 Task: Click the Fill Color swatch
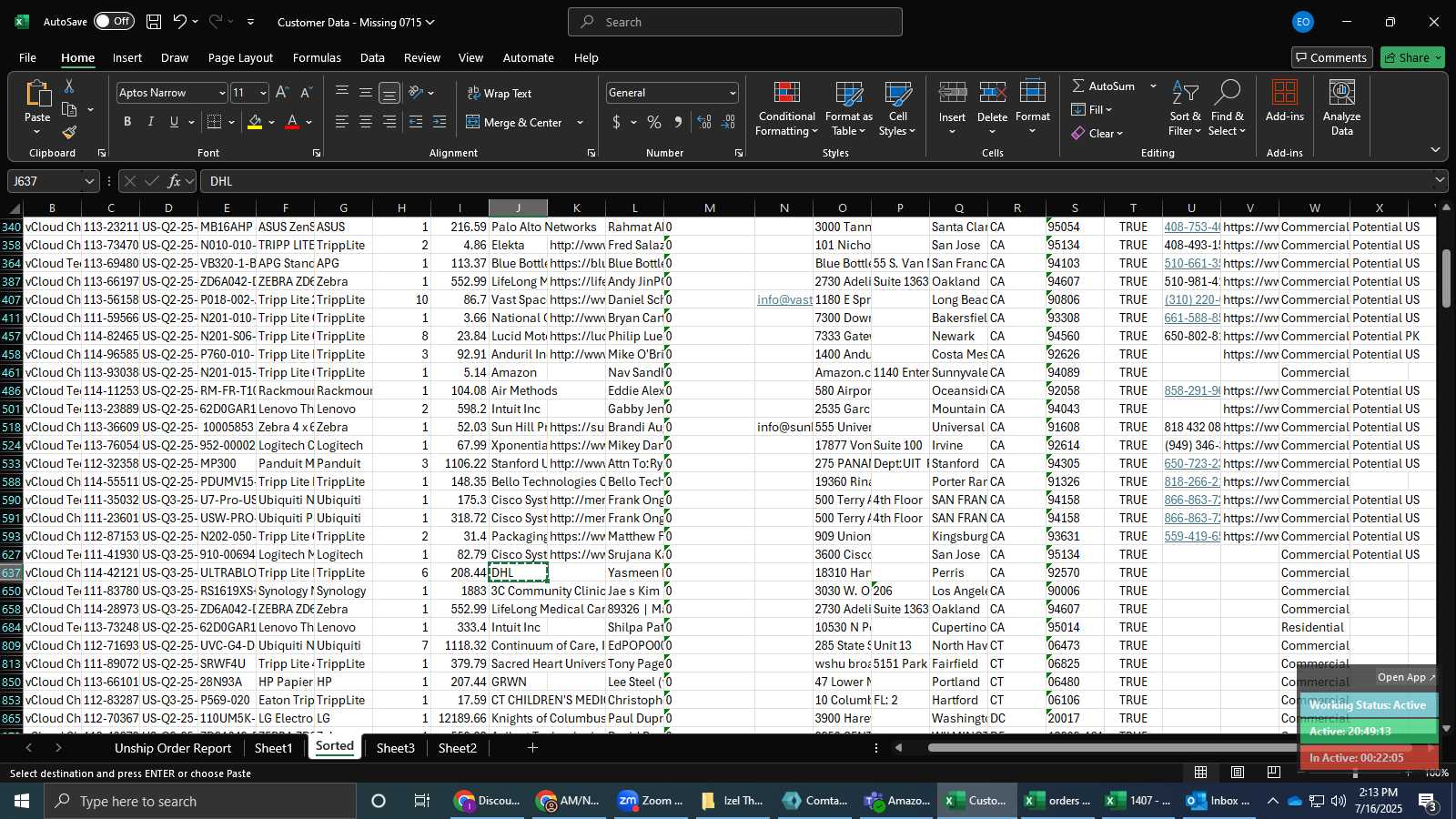255,122
